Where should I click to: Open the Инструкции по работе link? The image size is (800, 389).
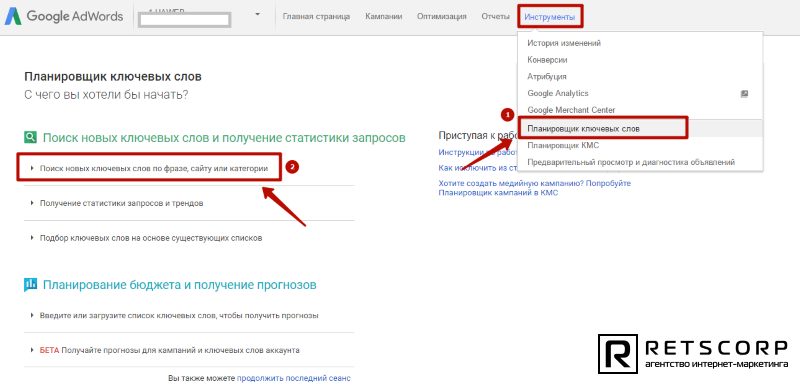tap(477, 152)
